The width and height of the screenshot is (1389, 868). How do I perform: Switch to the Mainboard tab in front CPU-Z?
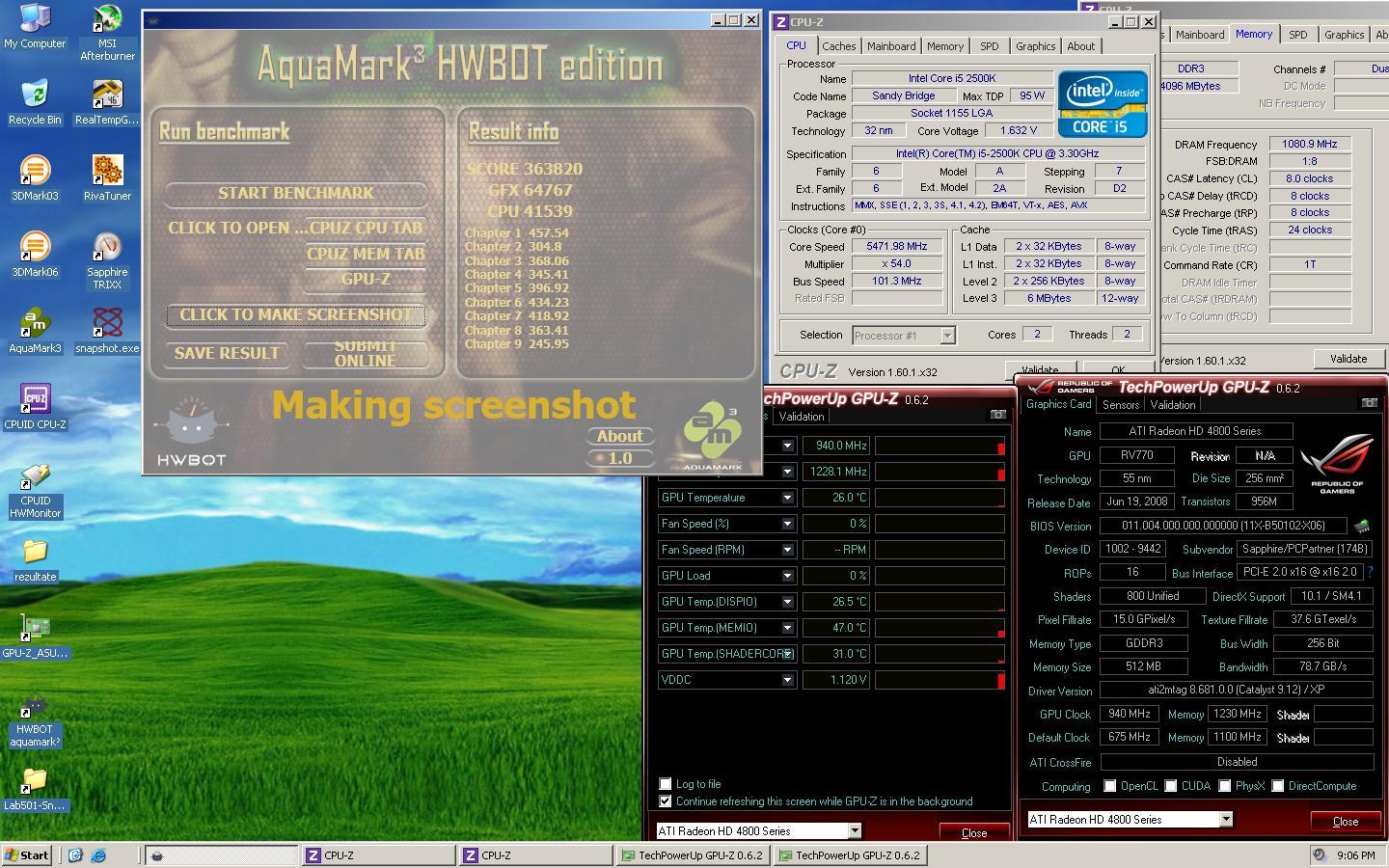(891, 46)
